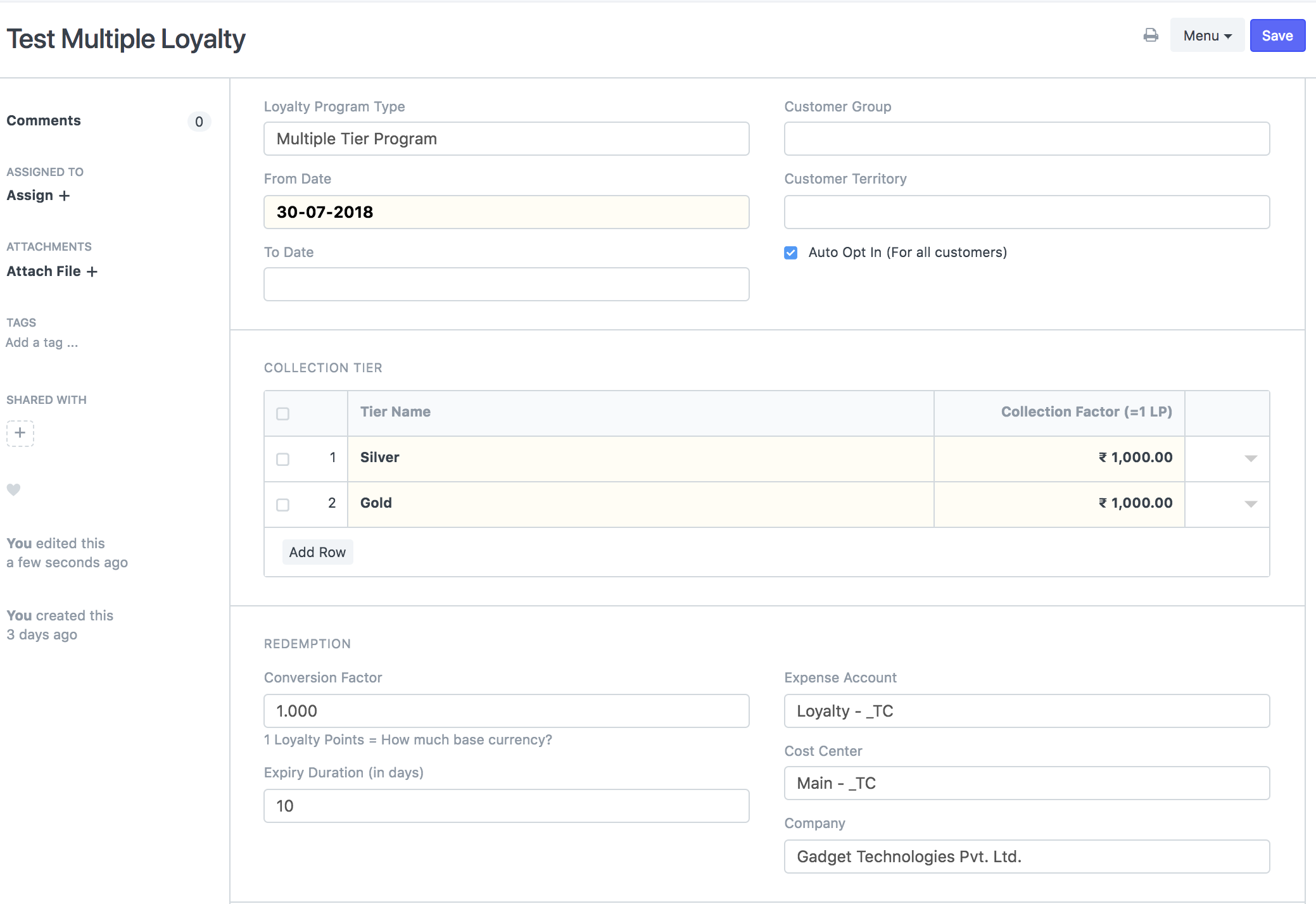
Task: Click Add Row in Collection Tier
Action: 317,552
